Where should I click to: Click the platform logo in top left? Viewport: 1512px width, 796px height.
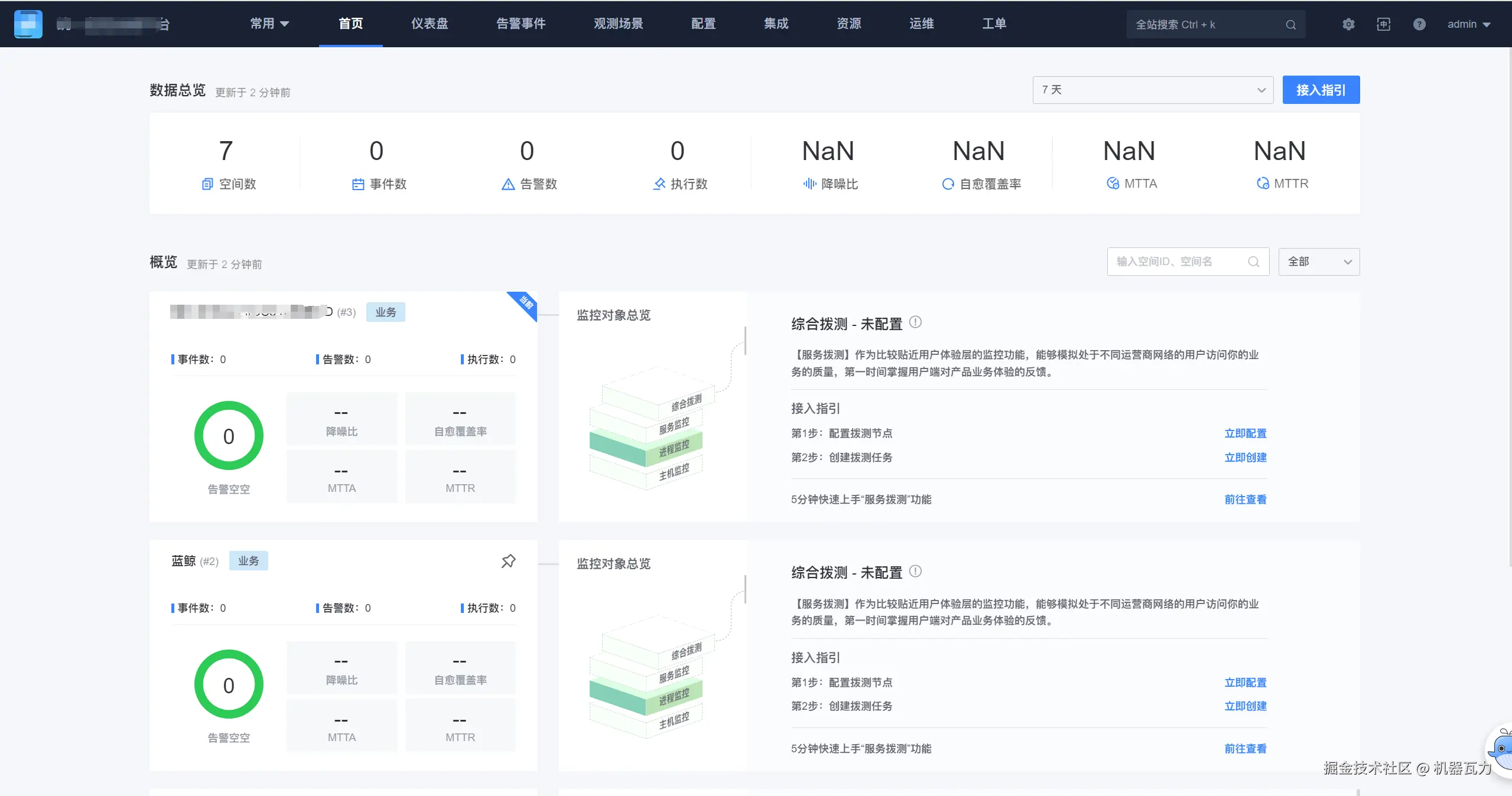[28, 24]
